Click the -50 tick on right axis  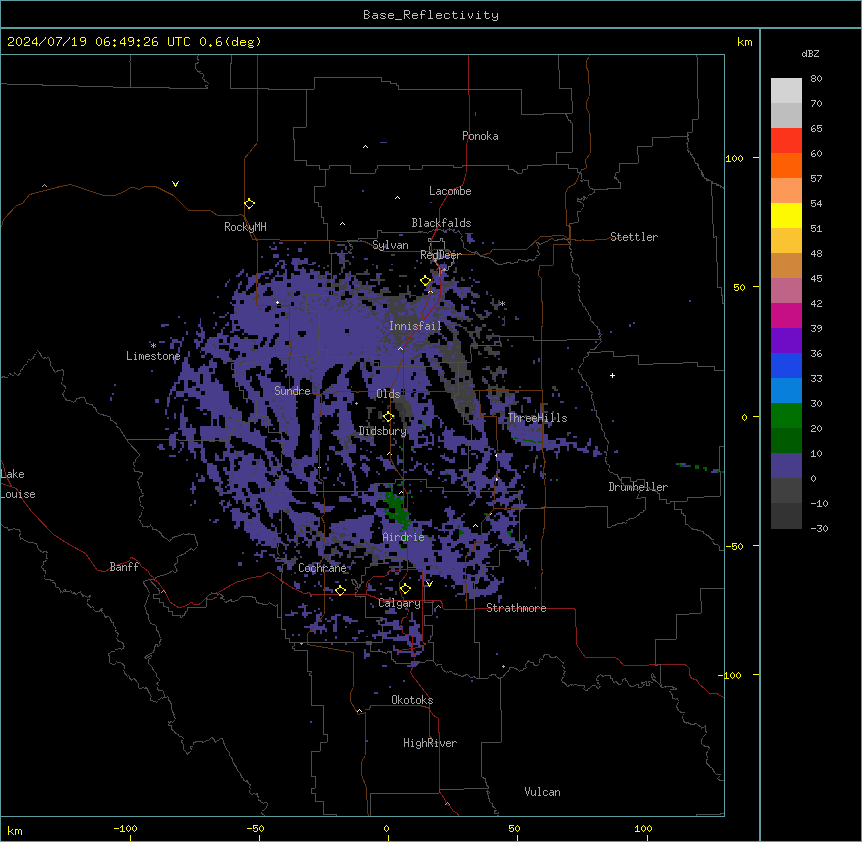pyautogui.click(x=734, y=546)
